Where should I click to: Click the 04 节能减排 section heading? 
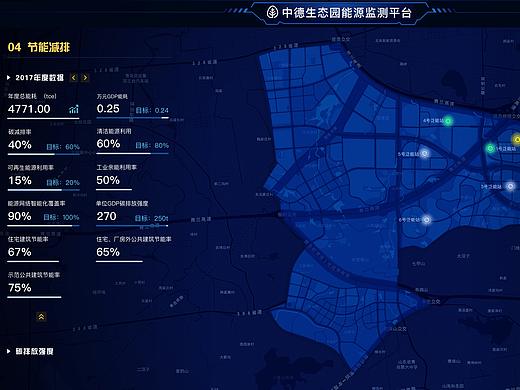click(x=39, y=47)
